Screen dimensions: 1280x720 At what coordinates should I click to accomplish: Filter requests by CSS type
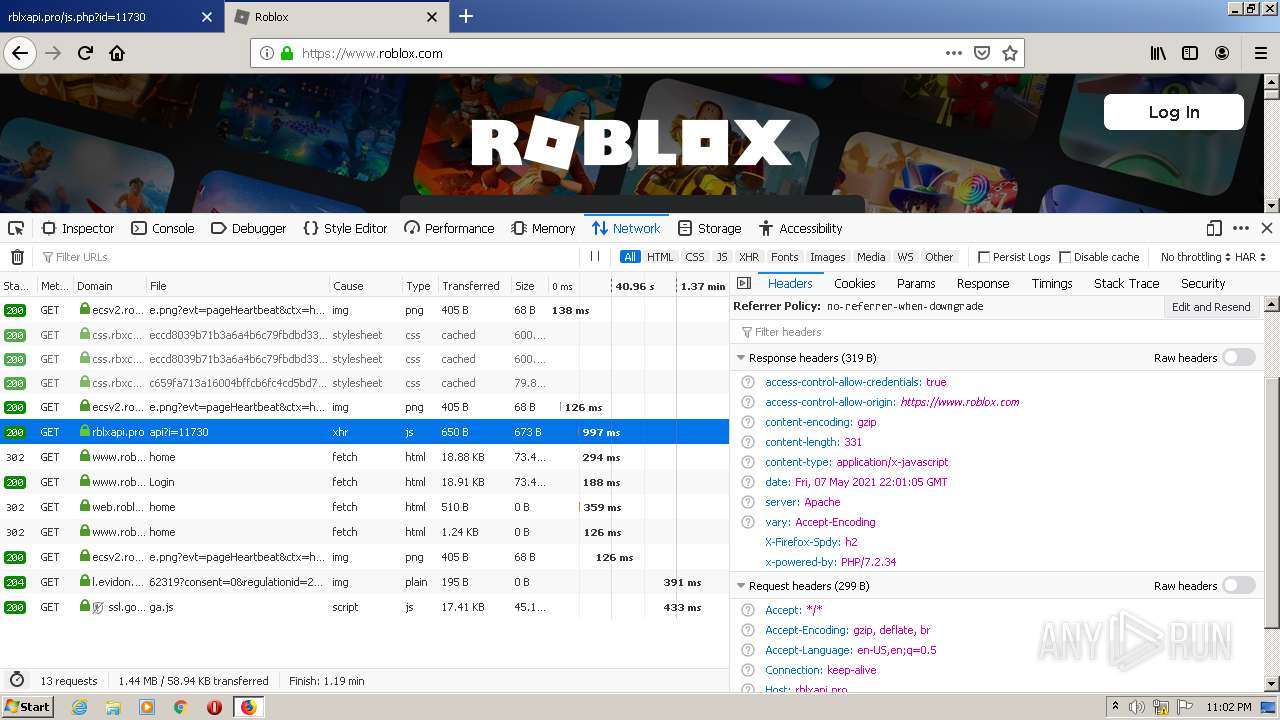695,257
